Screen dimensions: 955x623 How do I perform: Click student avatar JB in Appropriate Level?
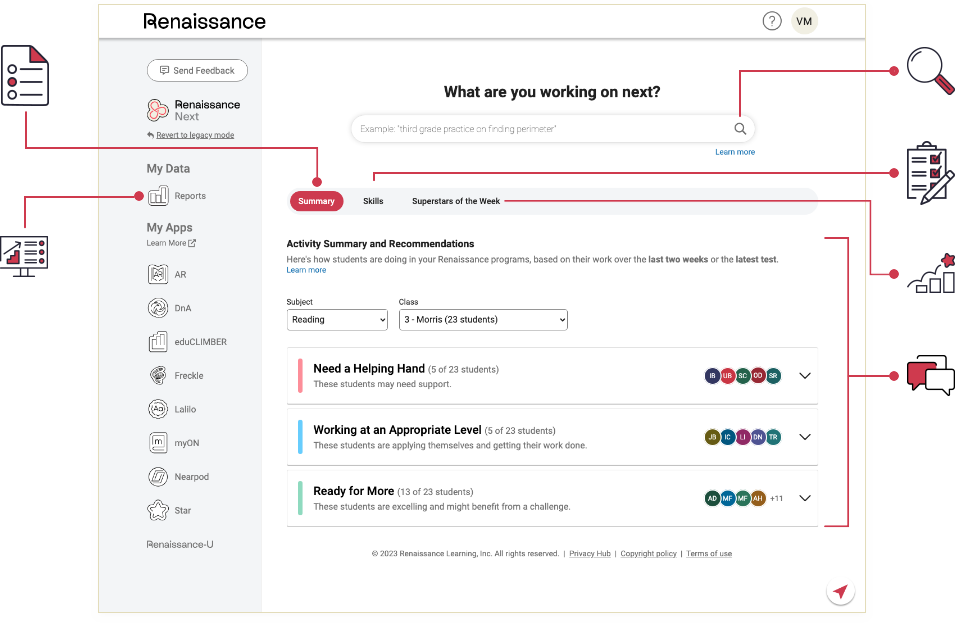click(x=712, y=437)
